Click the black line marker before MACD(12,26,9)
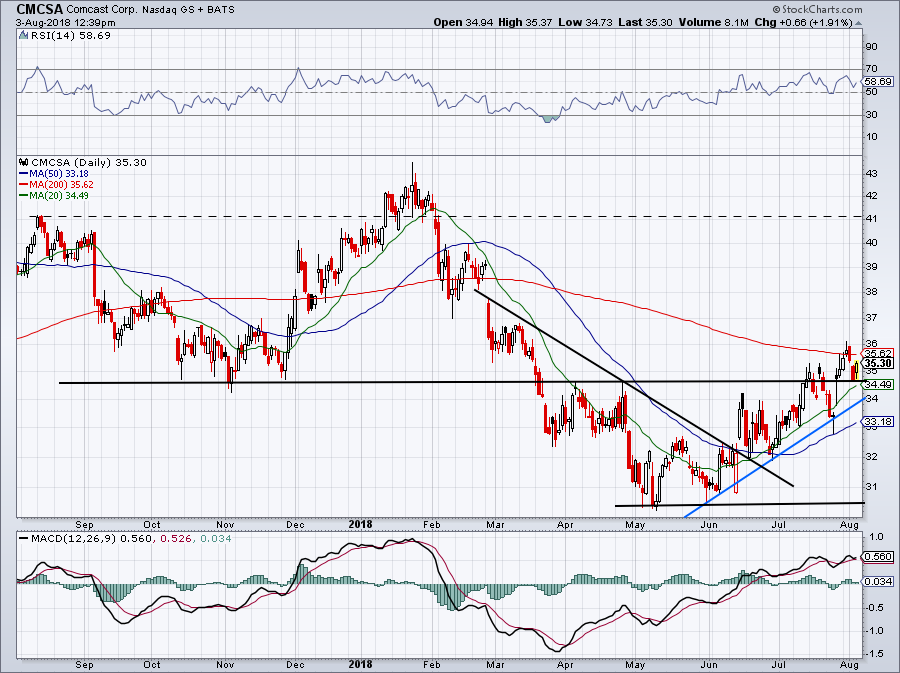This screenshot has height=673, width=900. point(24,539)
